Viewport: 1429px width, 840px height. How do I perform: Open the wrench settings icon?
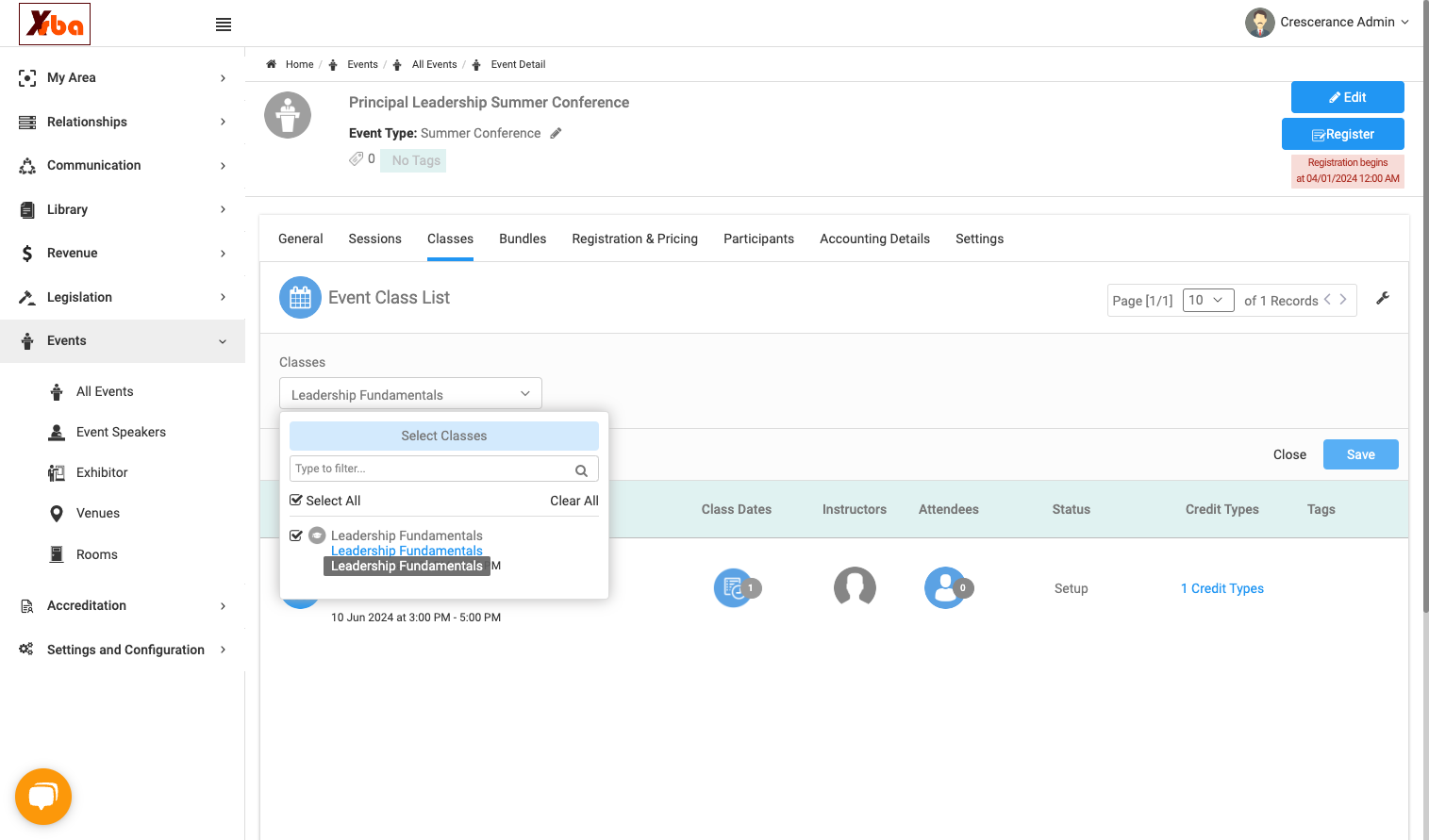1383,298
